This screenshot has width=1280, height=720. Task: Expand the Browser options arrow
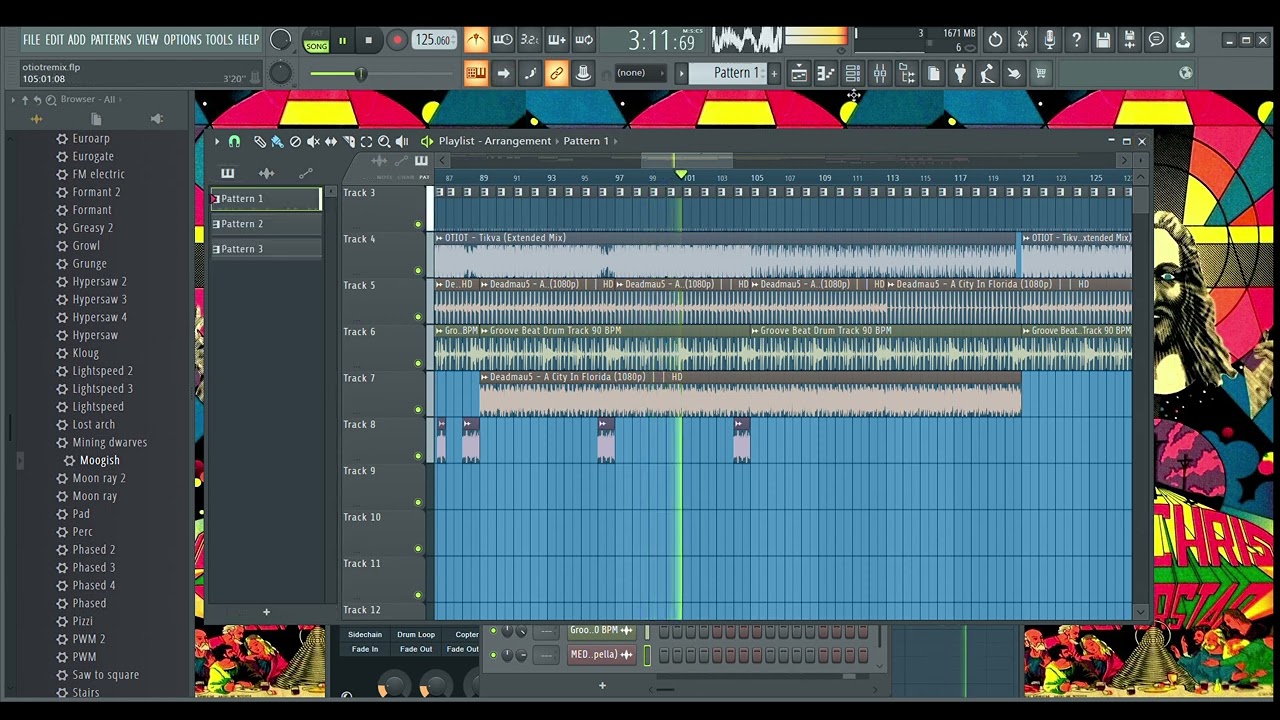(13, 99)
